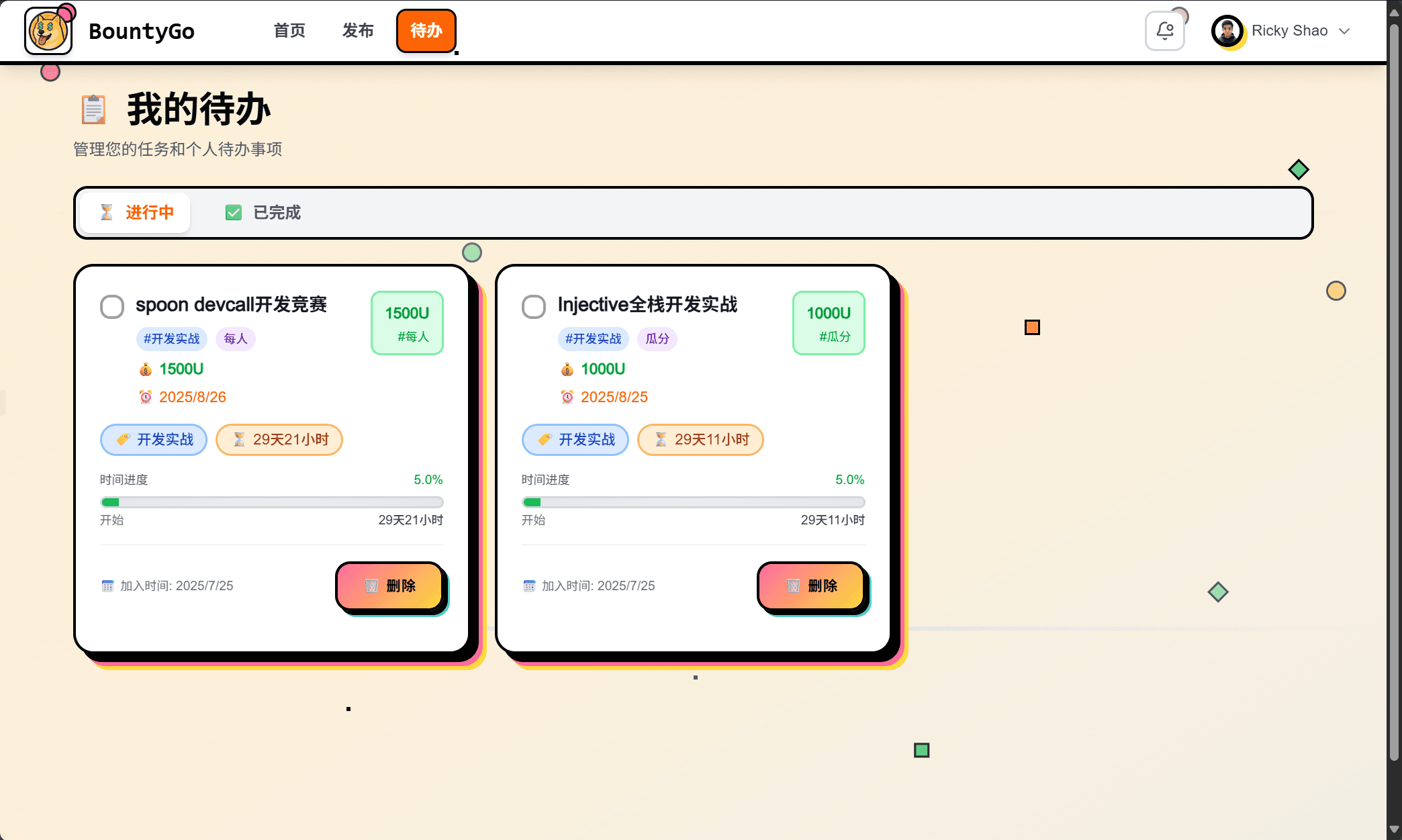Click calendar icon in spoon card footer
This screenshot has height=840, width=1402.
107,586
